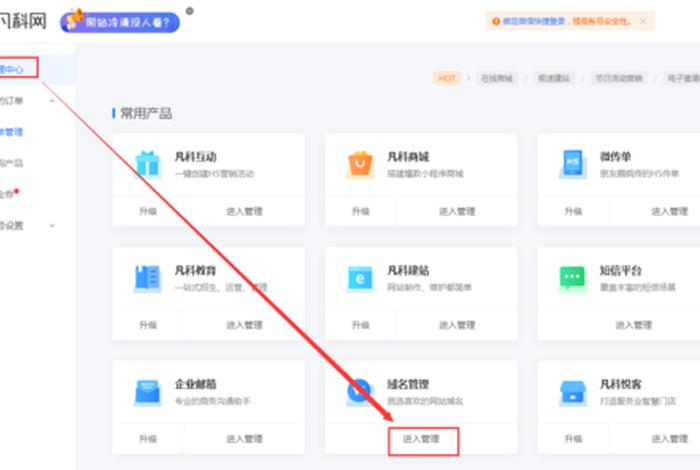The width and height of the screenshot is (700, 470).
Task: Click the 凡科教育 card title
Action: 196,270
